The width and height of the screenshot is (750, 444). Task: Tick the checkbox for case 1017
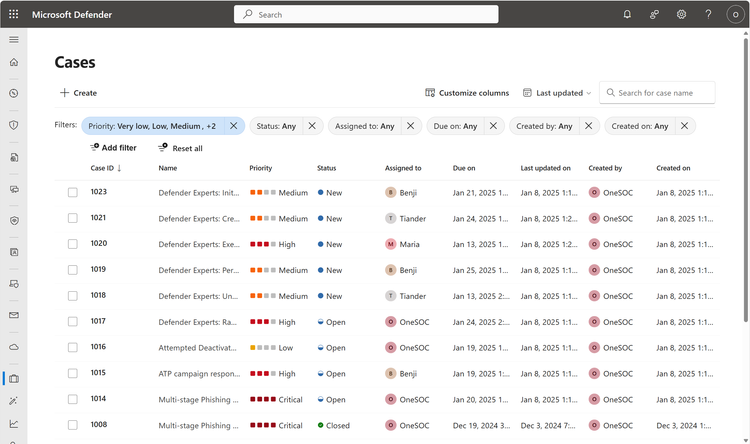click(72, 322)
